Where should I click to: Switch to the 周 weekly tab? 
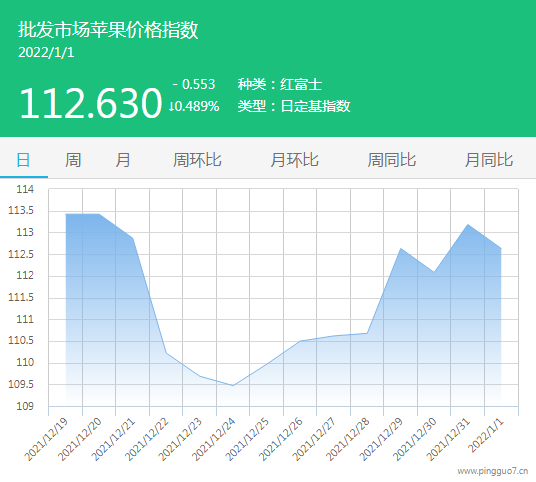[73, 160]
